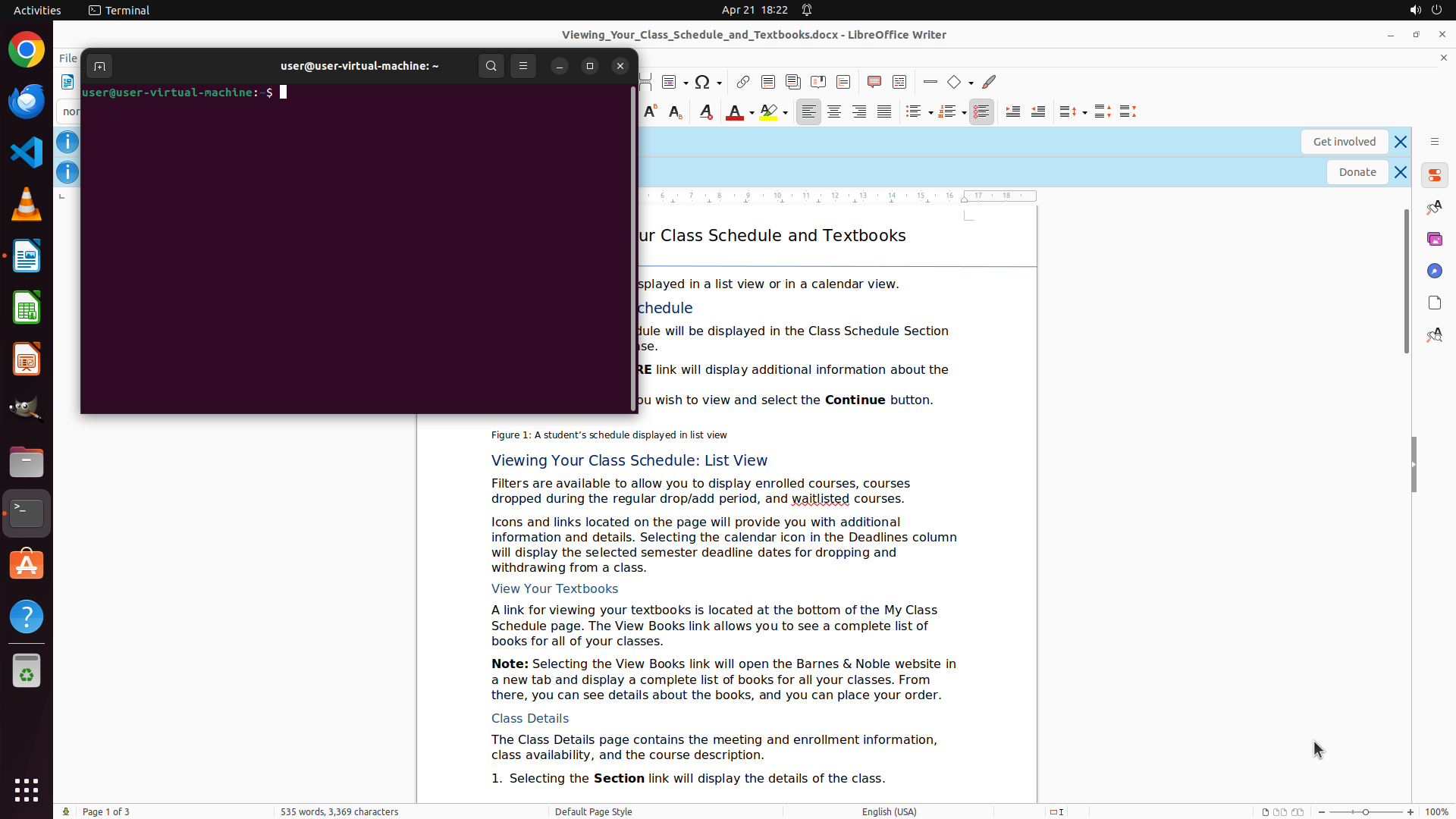Open the Terminal hamburger menu

523,66
